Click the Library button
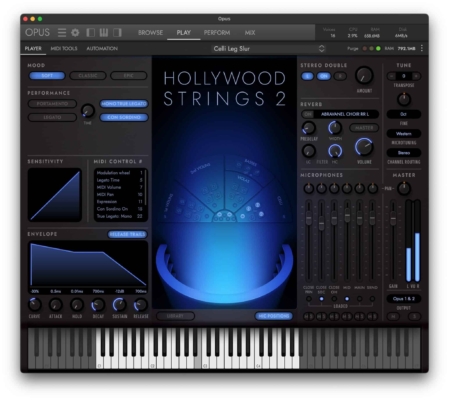This screenshot has height=400, width=449. [x=175, y=316]
